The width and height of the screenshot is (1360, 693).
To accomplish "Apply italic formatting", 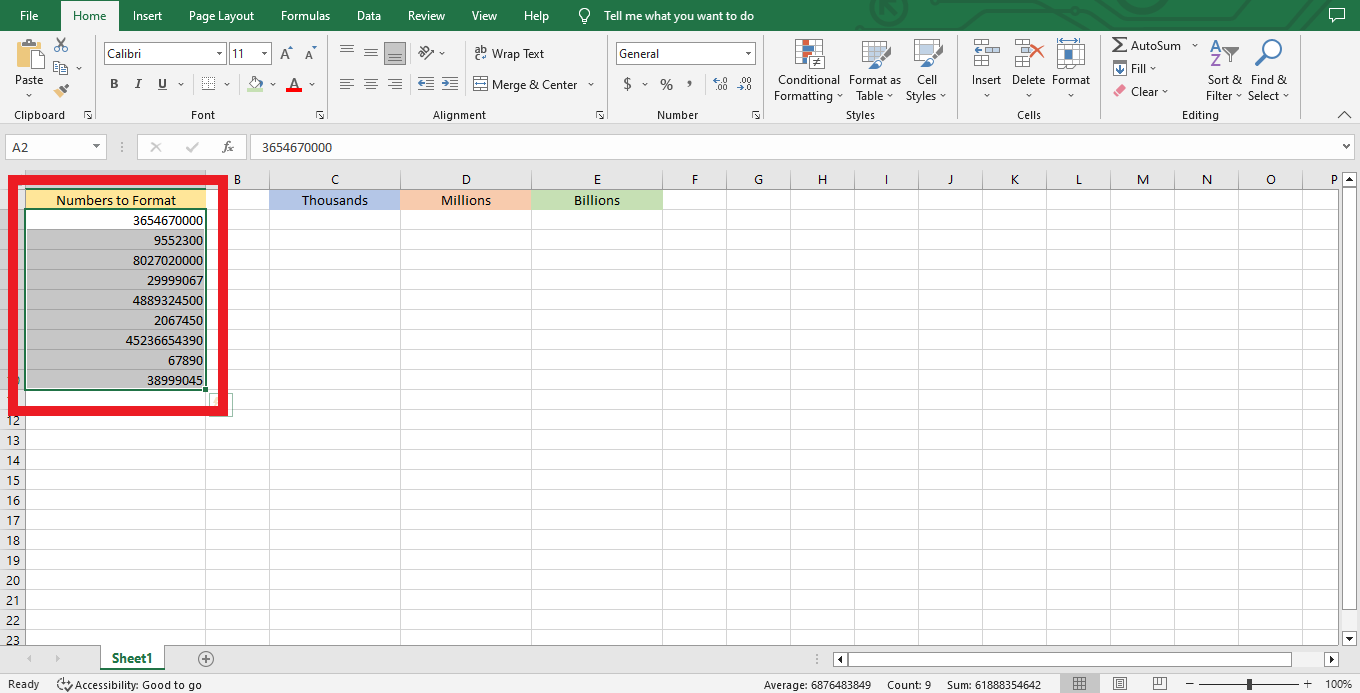I will coord(137,84).
